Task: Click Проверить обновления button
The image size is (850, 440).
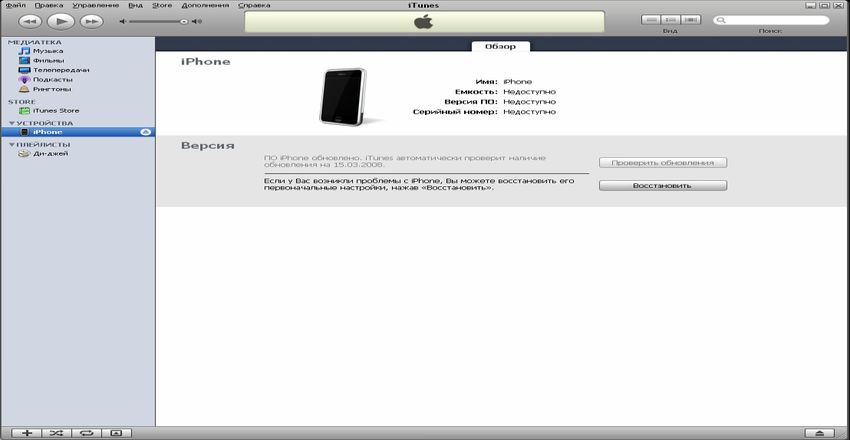Action: pos(662,163)
